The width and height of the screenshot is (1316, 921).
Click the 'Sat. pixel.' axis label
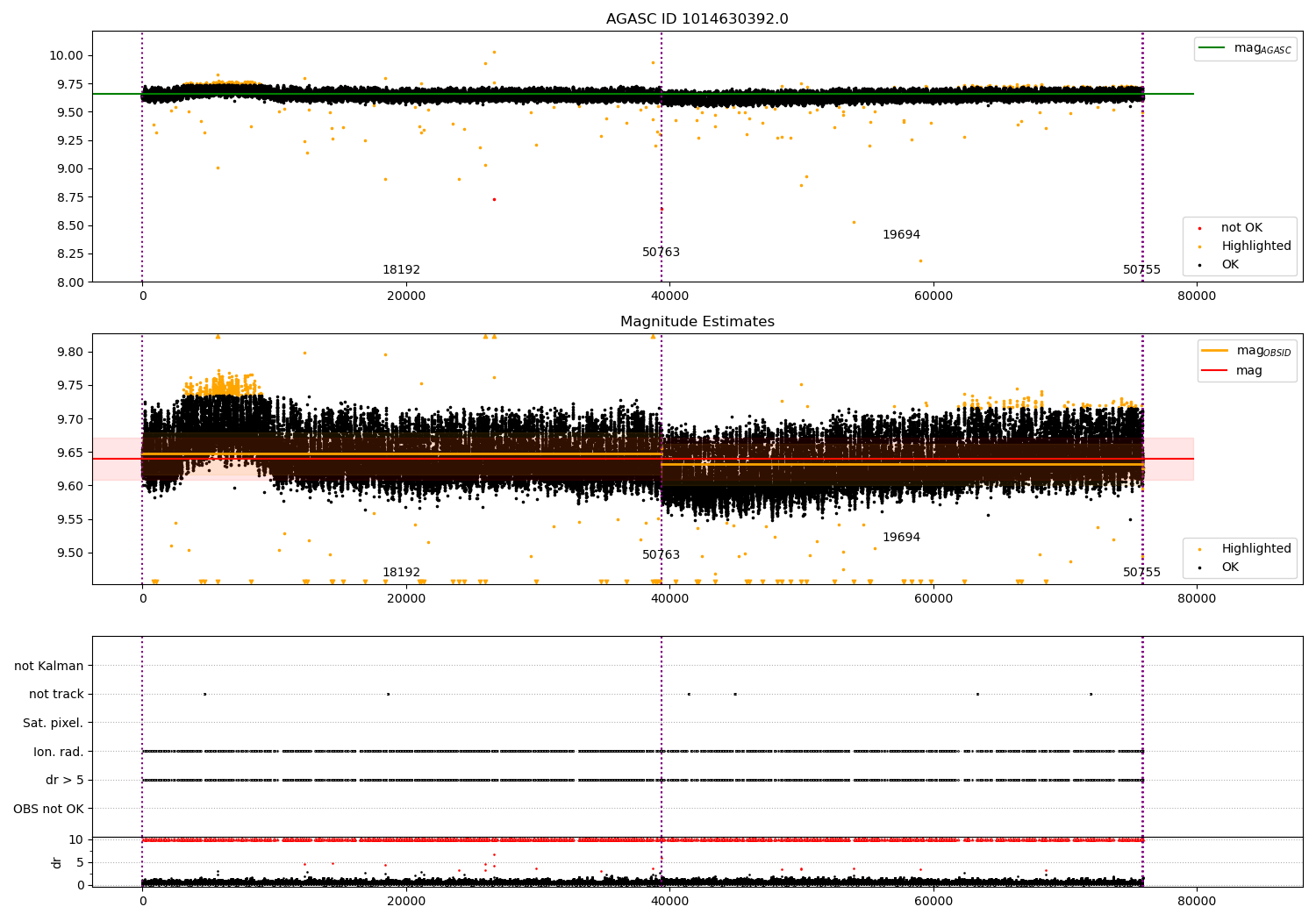(53, 724)
